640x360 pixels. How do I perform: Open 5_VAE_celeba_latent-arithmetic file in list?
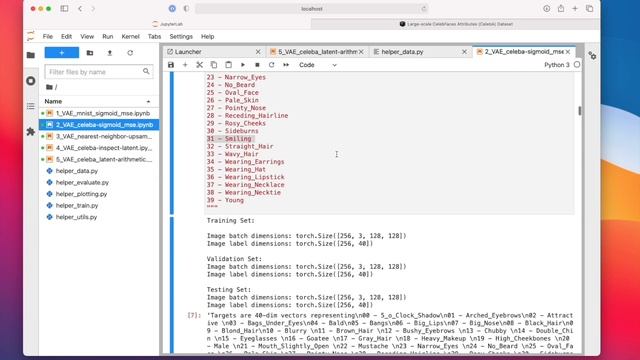[x=99, y=159]
